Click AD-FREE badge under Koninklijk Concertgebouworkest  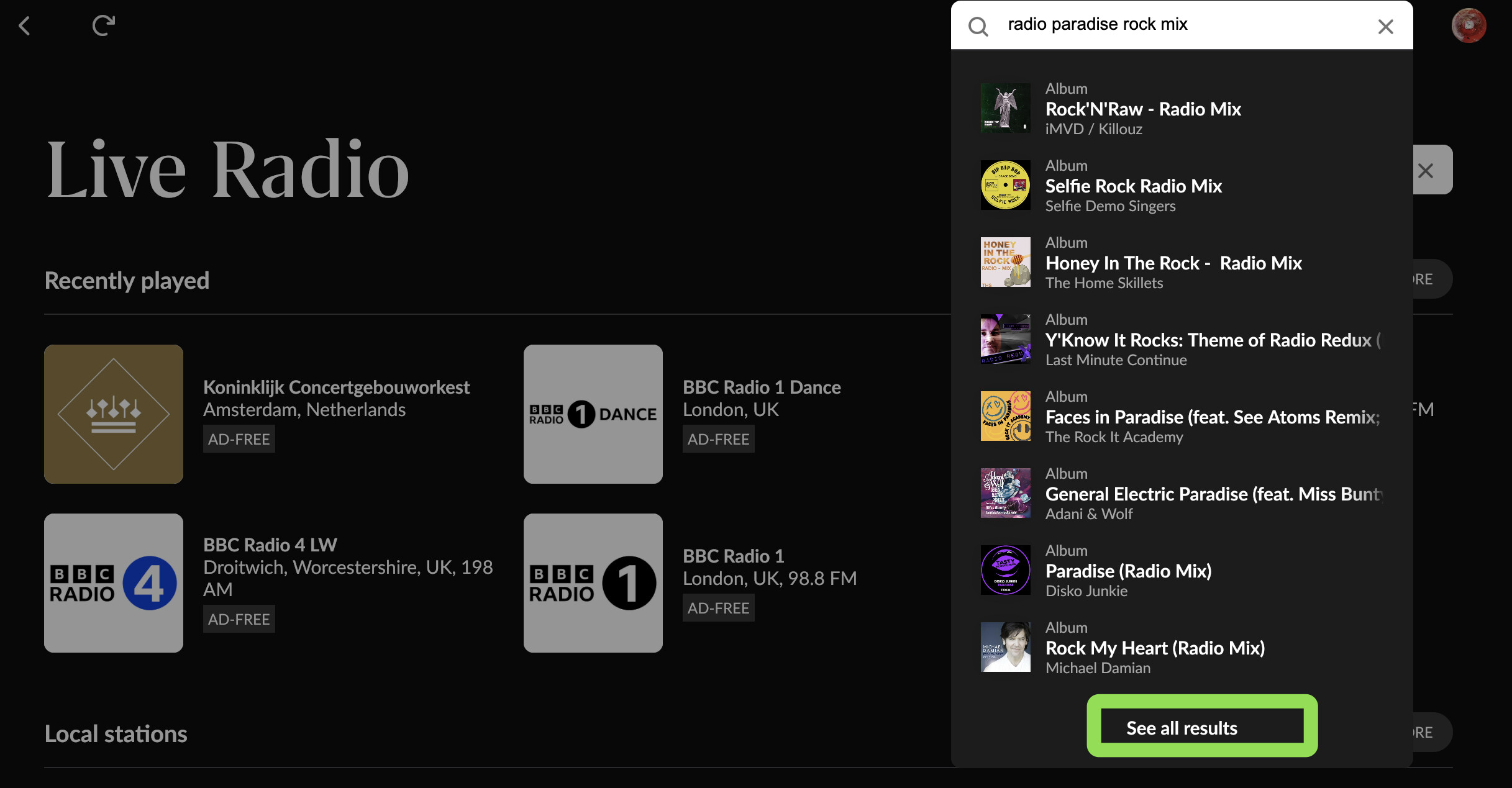click(x=239, y=439)
